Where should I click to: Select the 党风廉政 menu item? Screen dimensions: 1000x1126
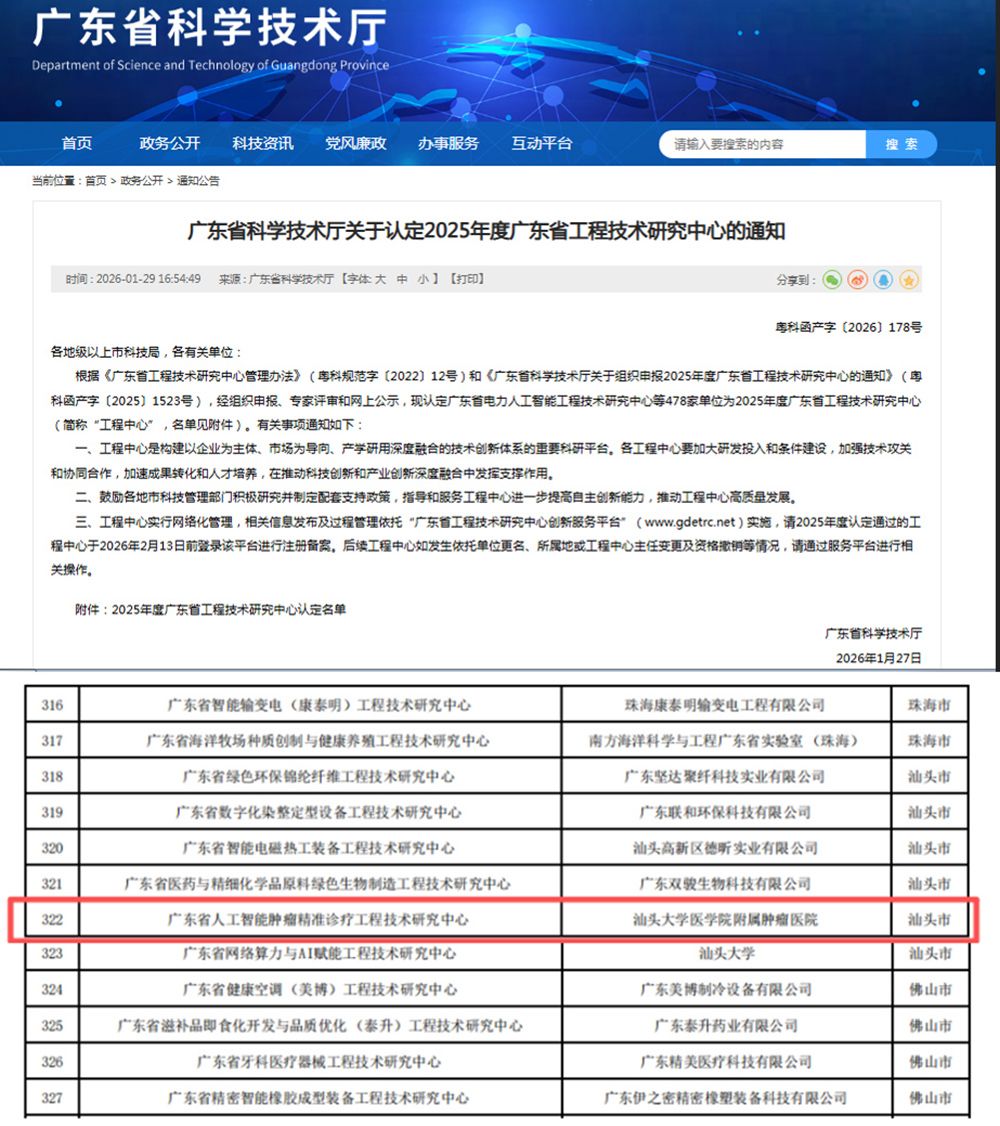click(355, 144)
